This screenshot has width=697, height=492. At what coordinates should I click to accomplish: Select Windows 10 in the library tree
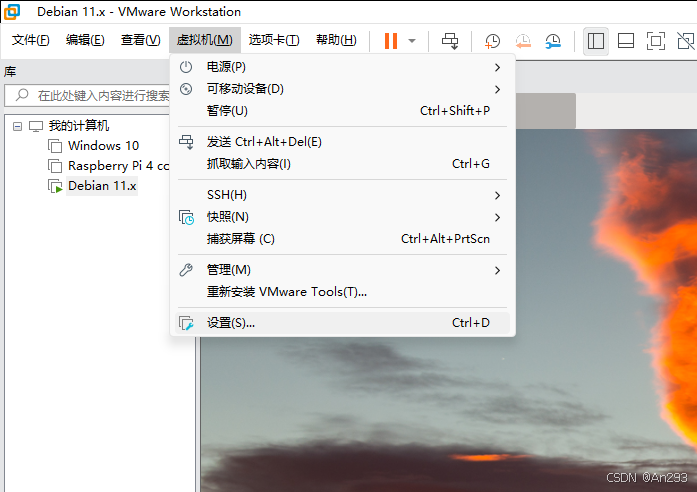click(x=103, y=146)
